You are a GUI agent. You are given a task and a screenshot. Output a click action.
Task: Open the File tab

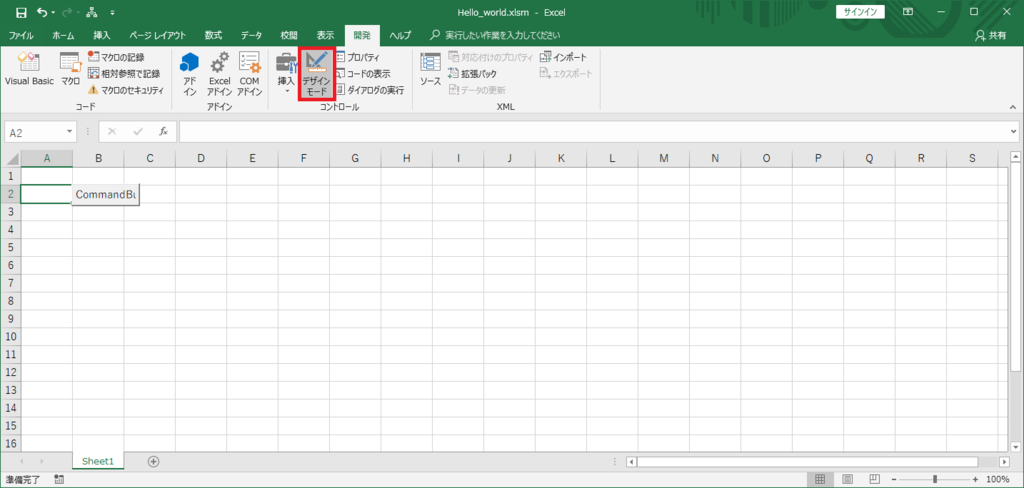[x=21, y=35]
